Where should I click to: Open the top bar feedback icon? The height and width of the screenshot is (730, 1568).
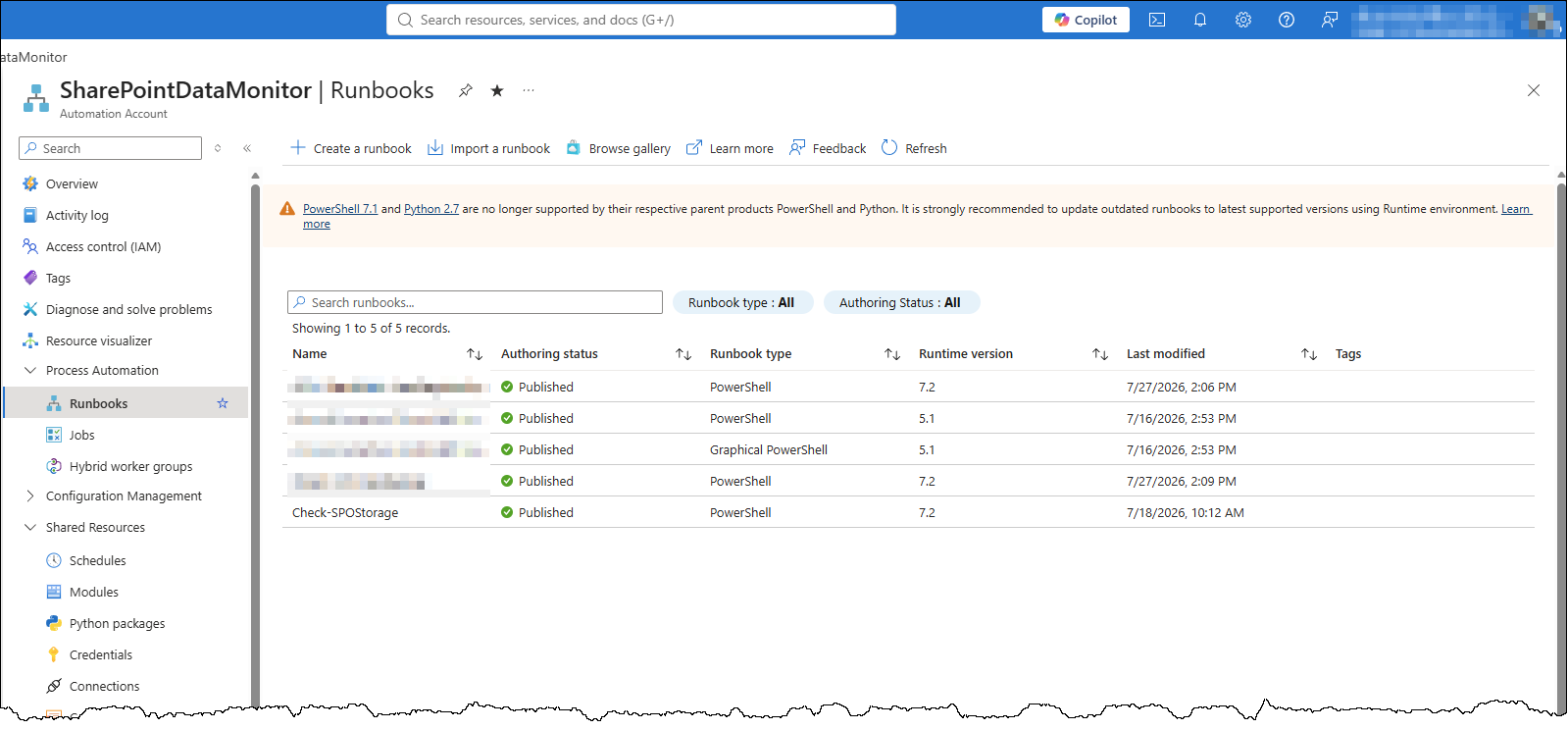[1330, 20]
